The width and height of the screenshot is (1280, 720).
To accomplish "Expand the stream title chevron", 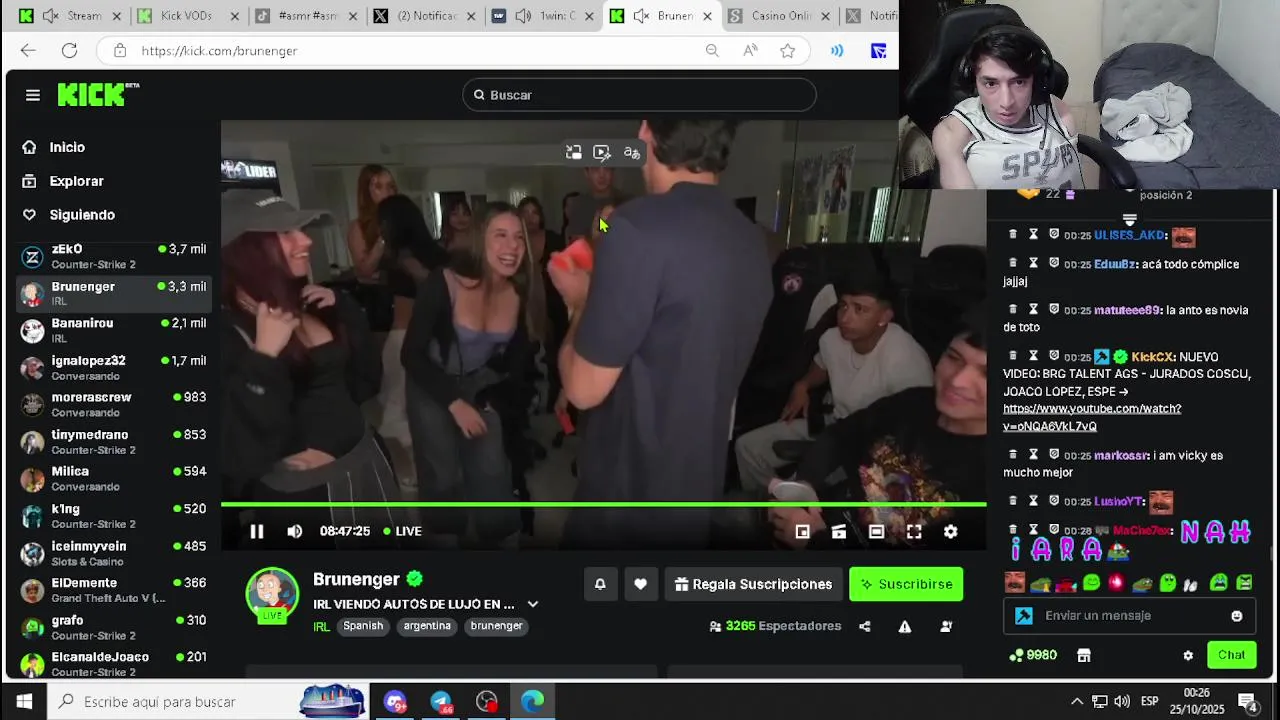I will (533, 604).
